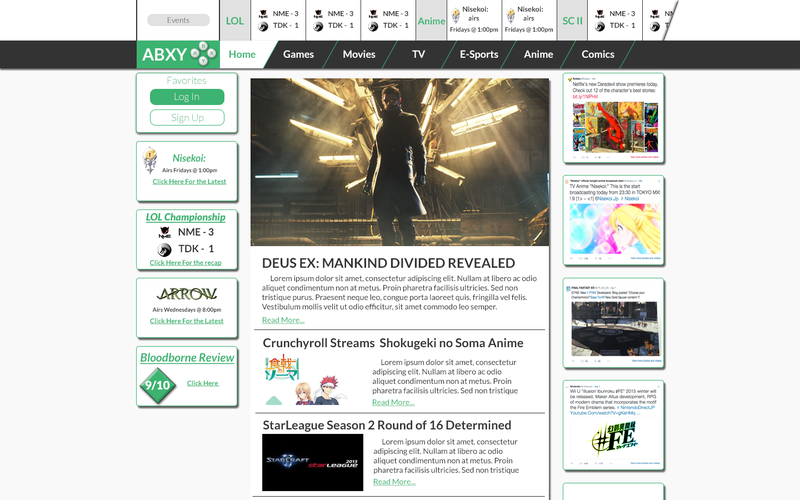Select the Anime ticker category

click(x=431, y=21)
